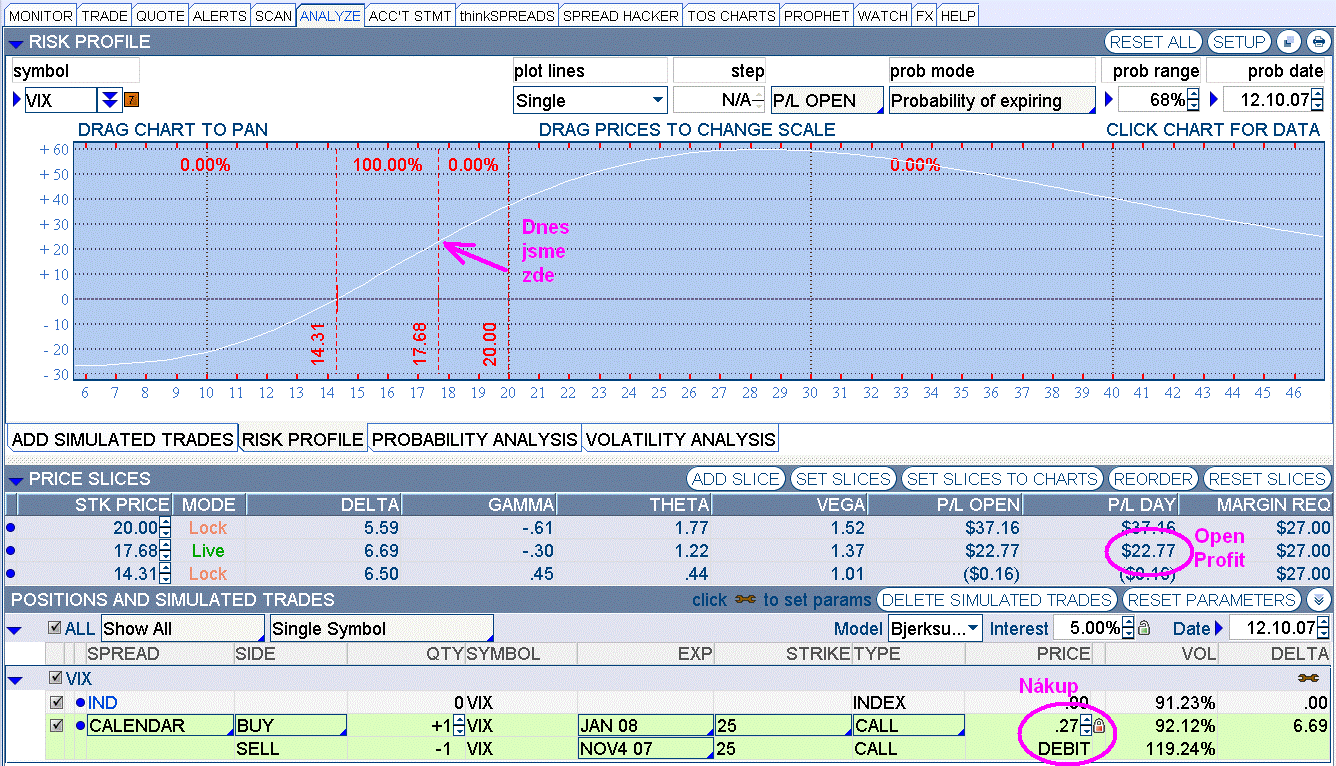Uncheck the IND row checkbox
The height and width of the screenshot is (766, 1336).
tap(56, 703)
